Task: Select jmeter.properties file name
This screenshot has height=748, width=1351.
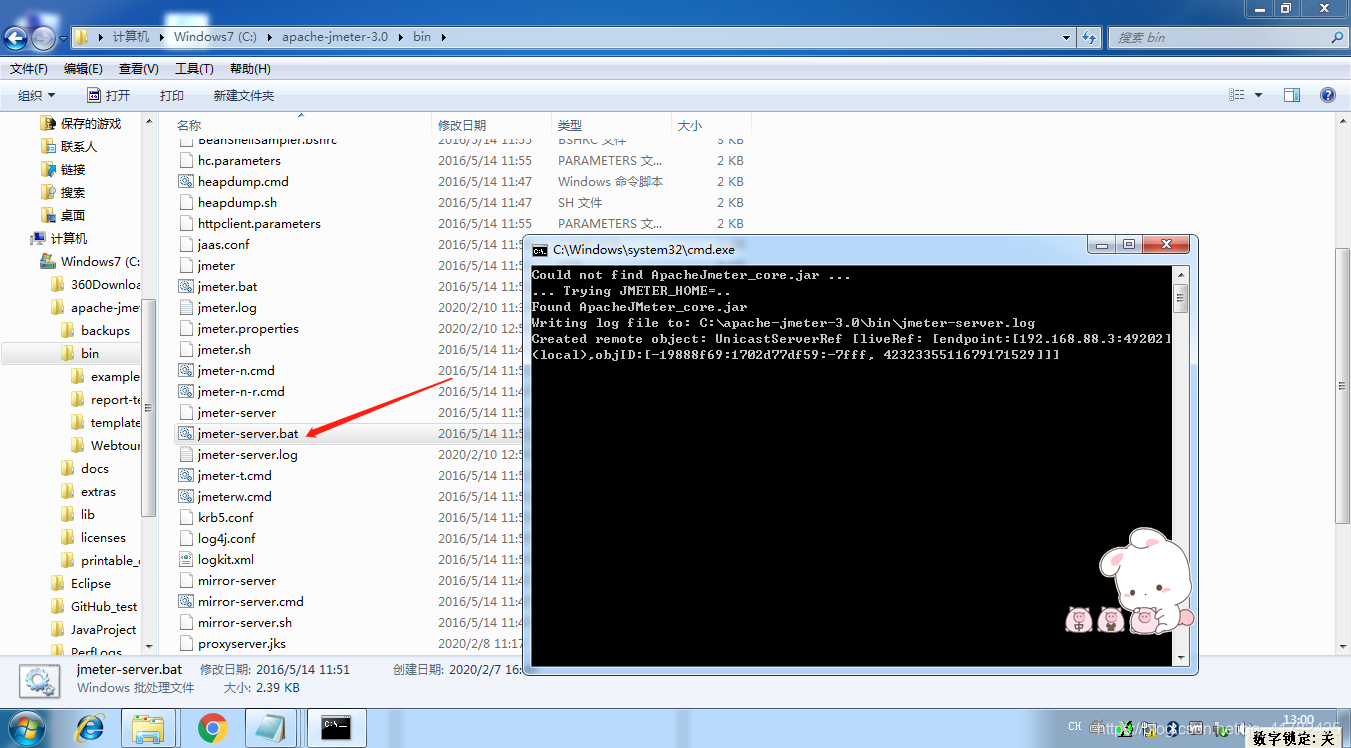Action: click(248, 329)
